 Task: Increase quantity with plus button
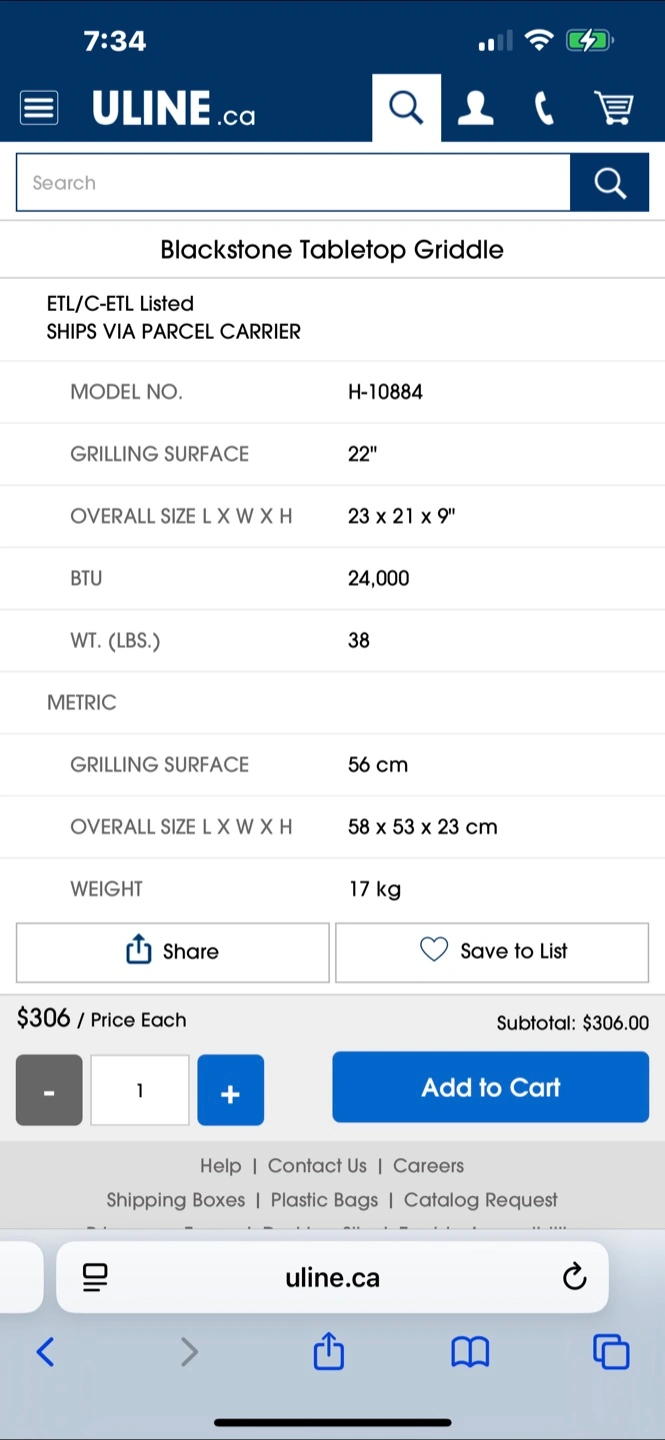click(230, 1090)
